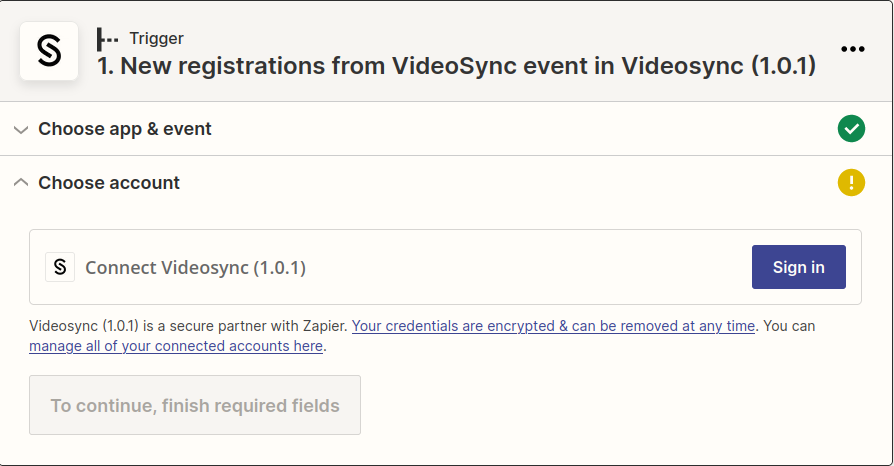Collapse section using chevron beside Choose account
Viewport: 894px width, 466px height.
click(21, 183)
